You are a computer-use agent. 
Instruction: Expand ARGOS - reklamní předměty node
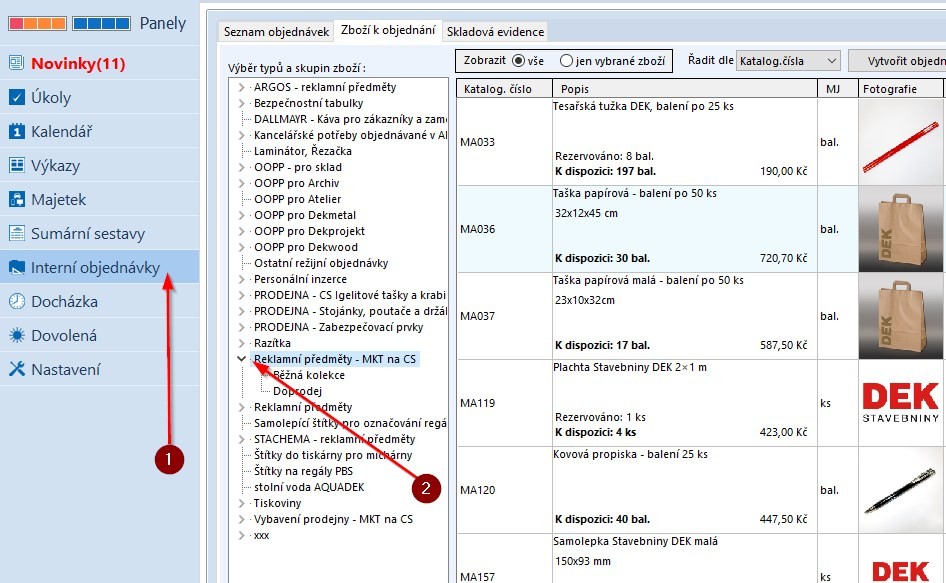click(x=241, y=88)
